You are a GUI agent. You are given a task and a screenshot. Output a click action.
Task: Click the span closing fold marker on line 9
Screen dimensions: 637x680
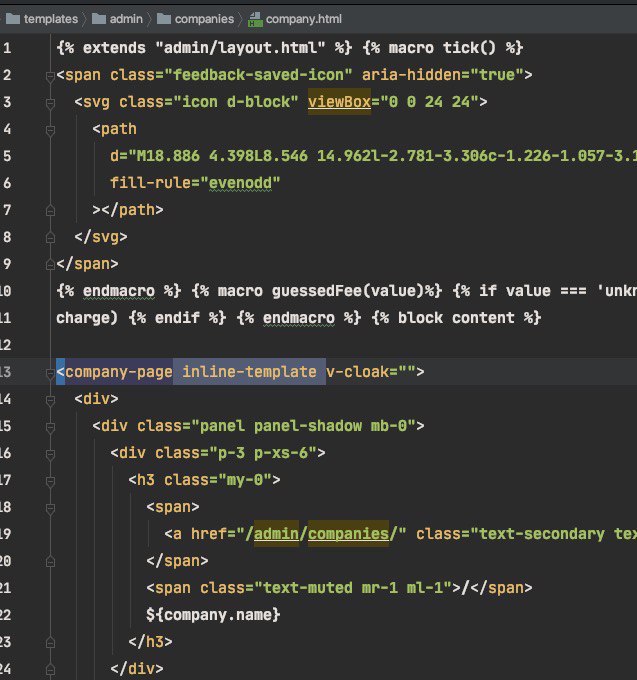50,265
